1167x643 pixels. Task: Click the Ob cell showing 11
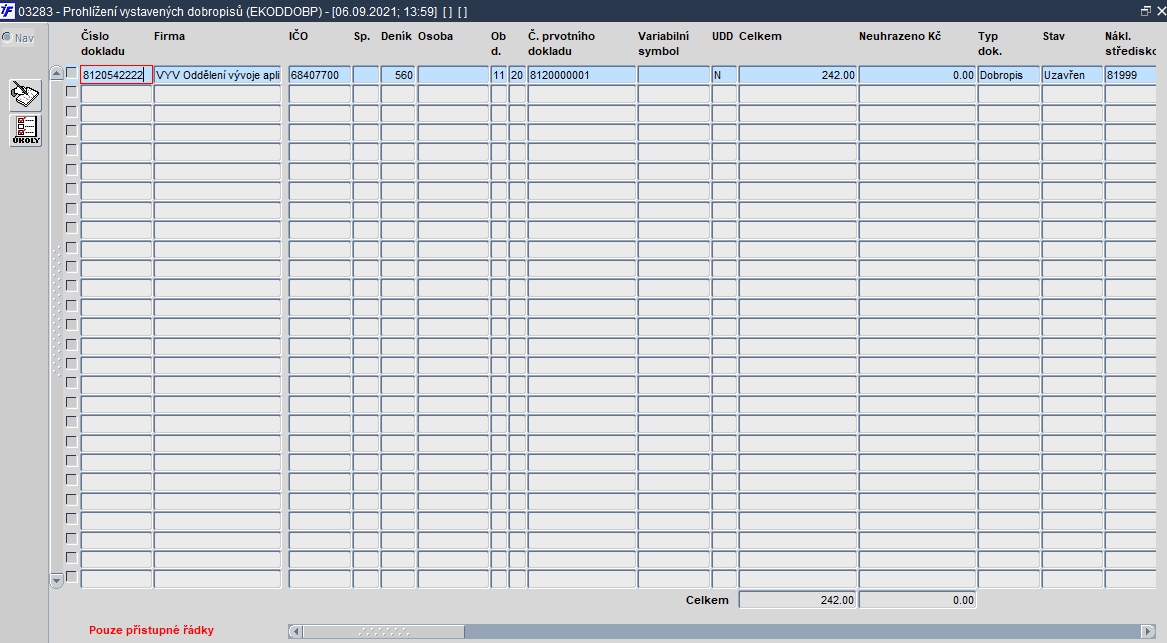pos(499,74)
